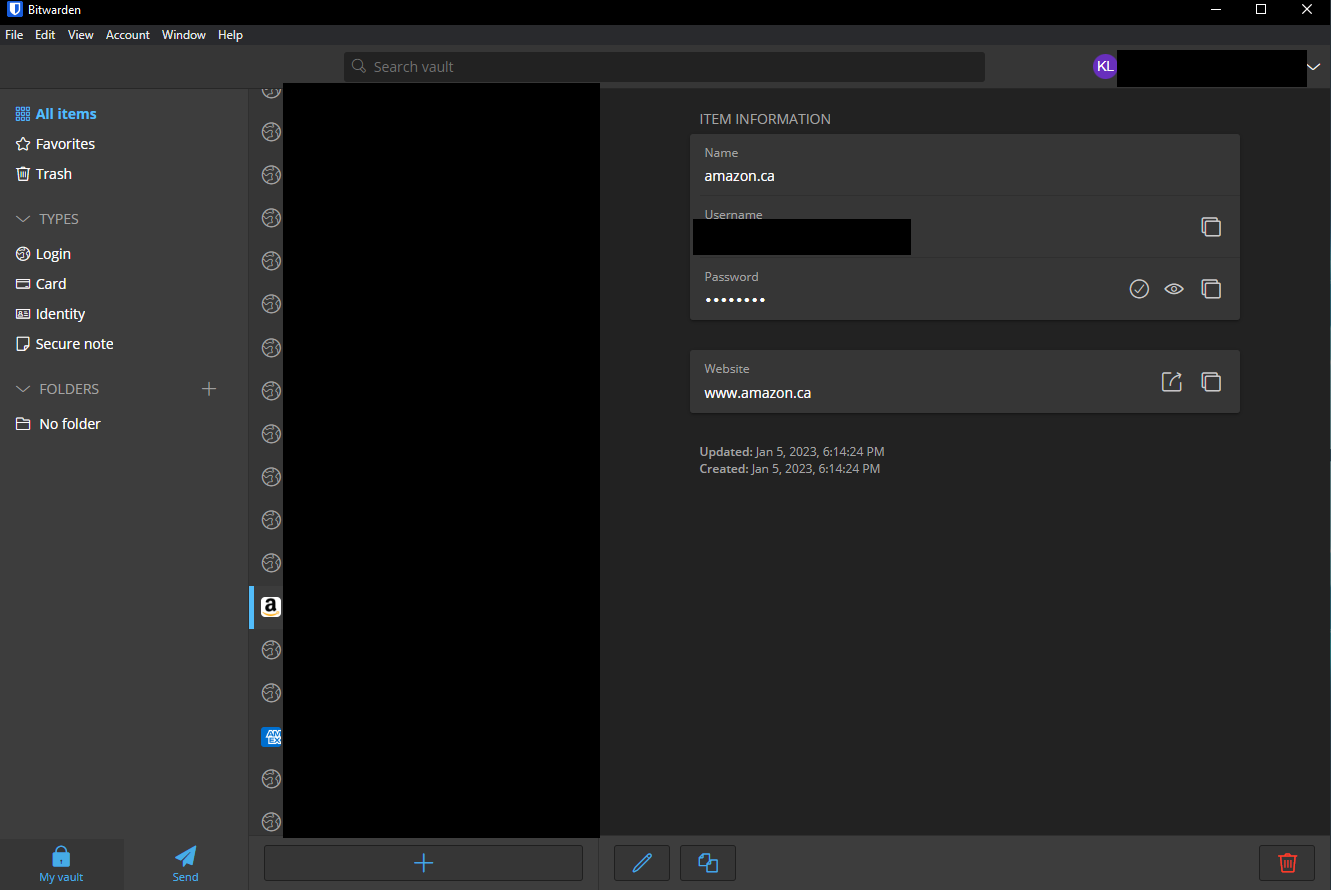Focus the Search vault field
The image size is (1331, 890).
click(x=664, y=67)
